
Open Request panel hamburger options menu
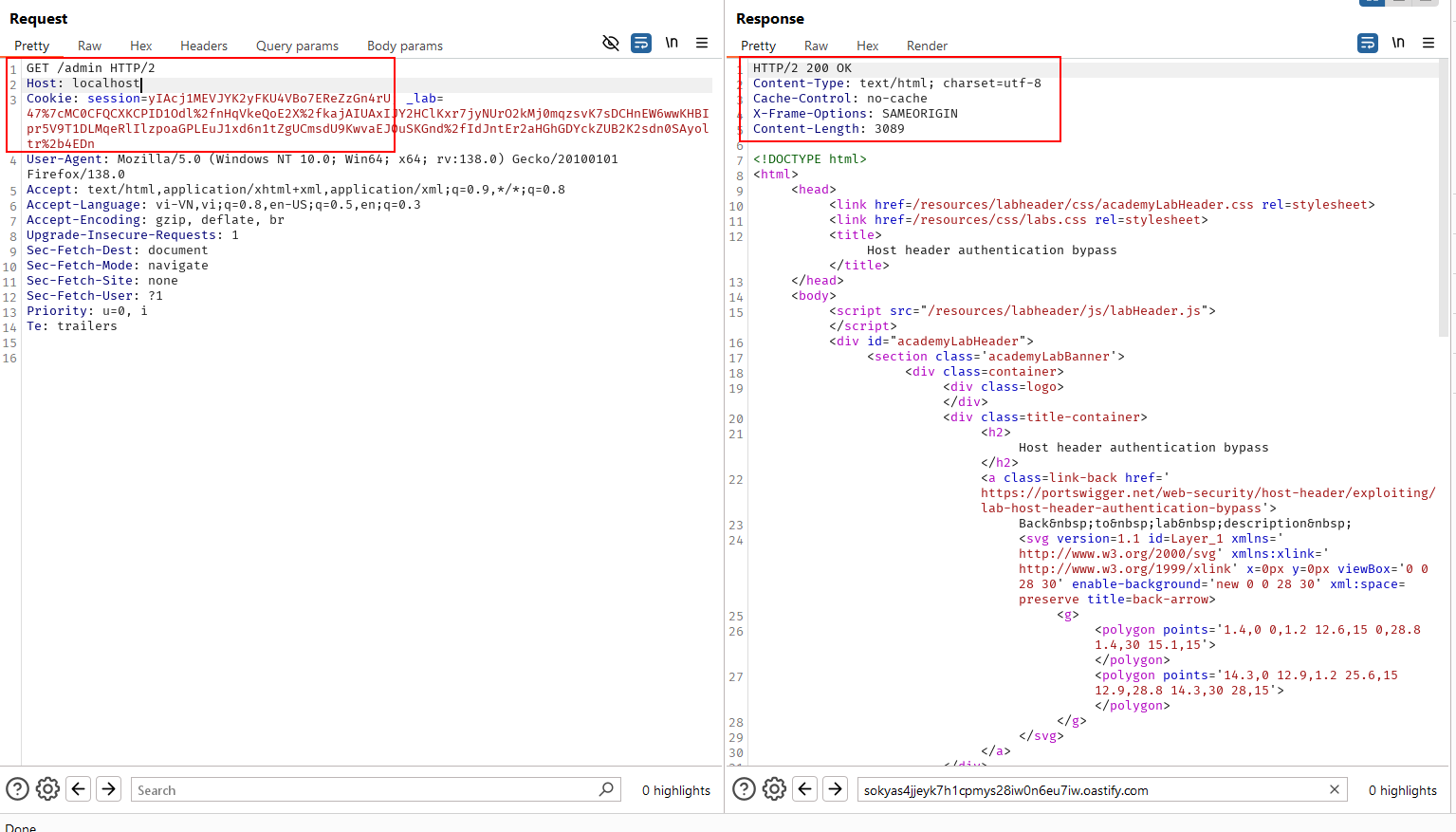[x=702, y=43]
